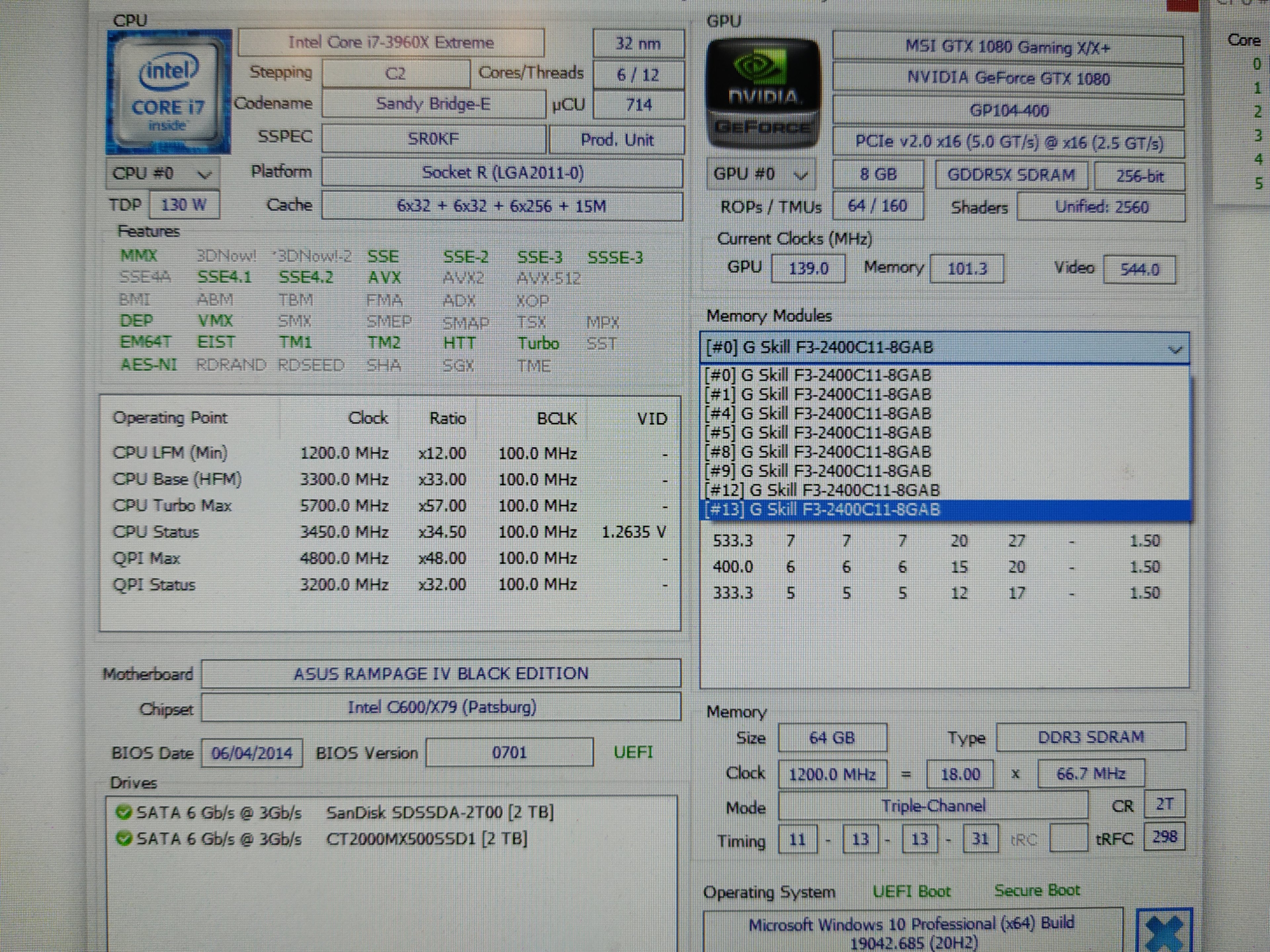Click the BIOS Date field
This screenshot has height=952, width=1270.
point(251,753)
